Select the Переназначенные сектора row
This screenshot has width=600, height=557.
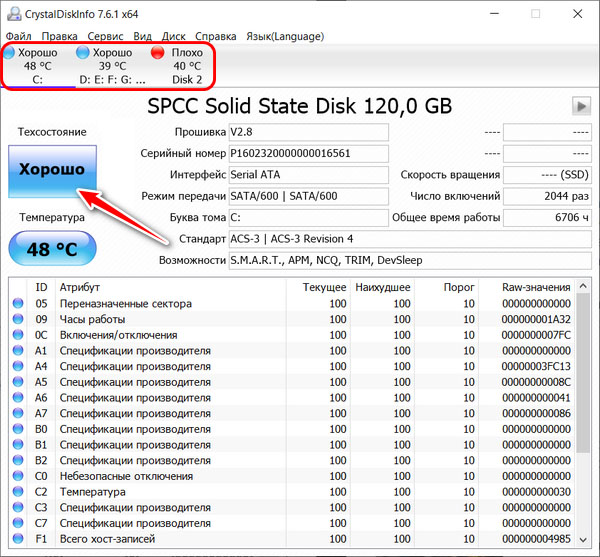click(292, 303)
